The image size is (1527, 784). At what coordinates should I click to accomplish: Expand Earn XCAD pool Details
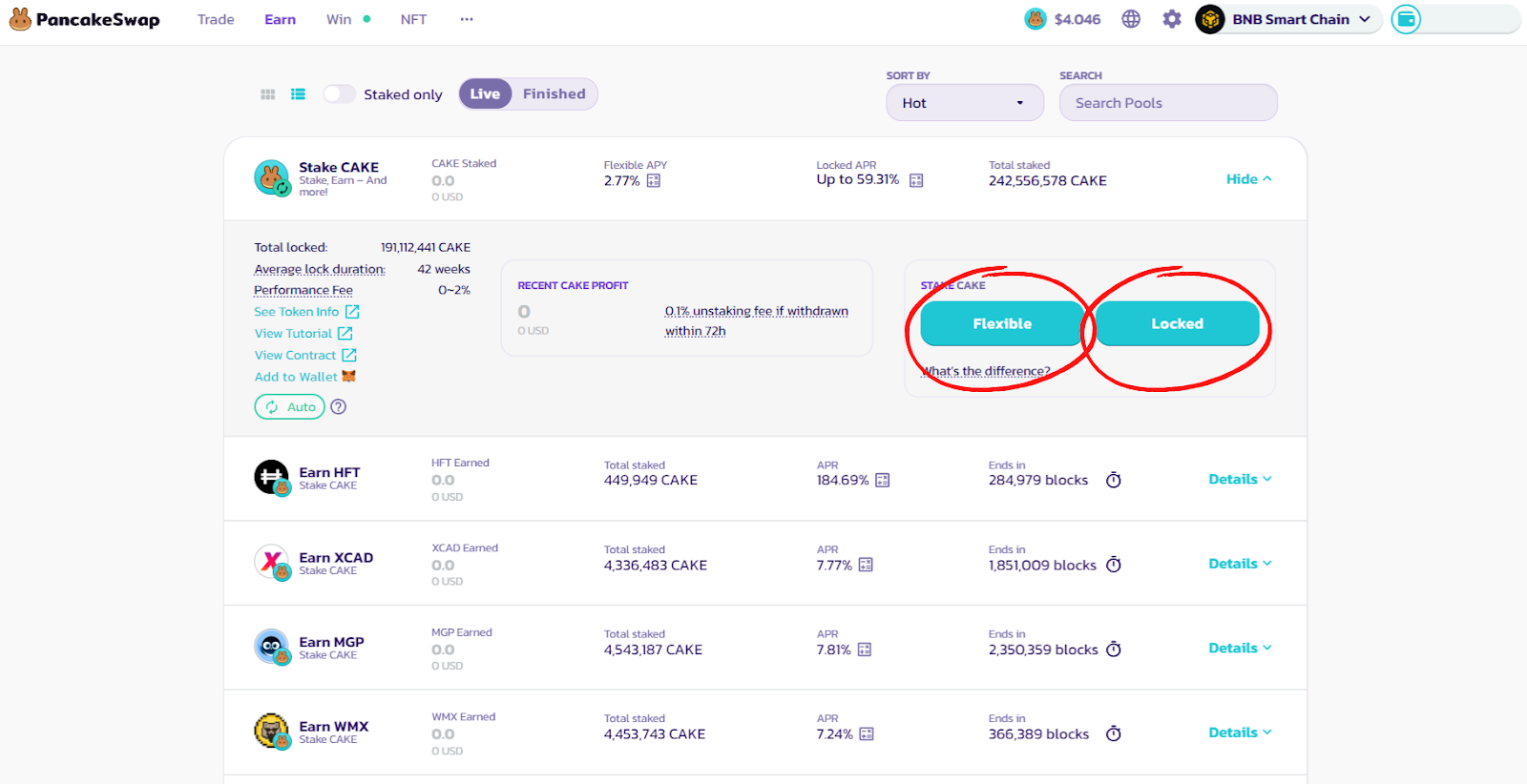click(x=1240, y=564)
